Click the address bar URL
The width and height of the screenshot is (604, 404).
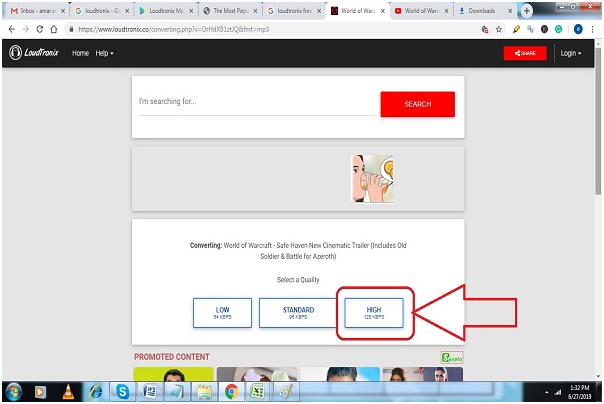point(174,29)
